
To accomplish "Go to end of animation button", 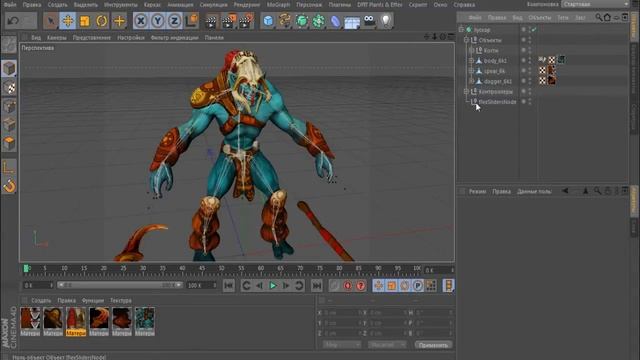I will pyautogui.click(x=317, y=285).
